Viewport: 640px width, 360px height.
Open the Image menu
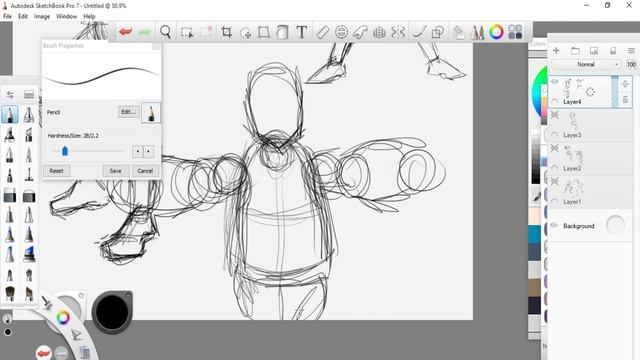(x=42, y=16)
